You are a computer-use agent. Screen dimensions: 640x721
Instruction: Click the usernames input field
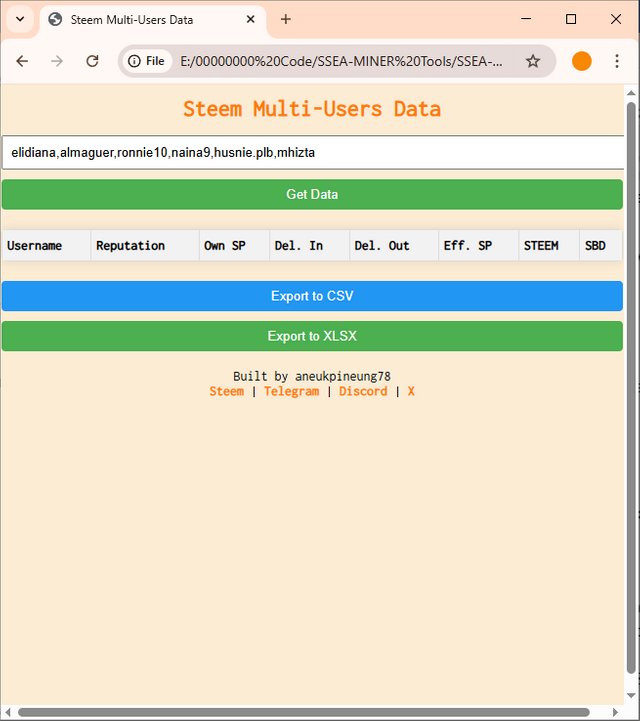[x=313, y=153]
